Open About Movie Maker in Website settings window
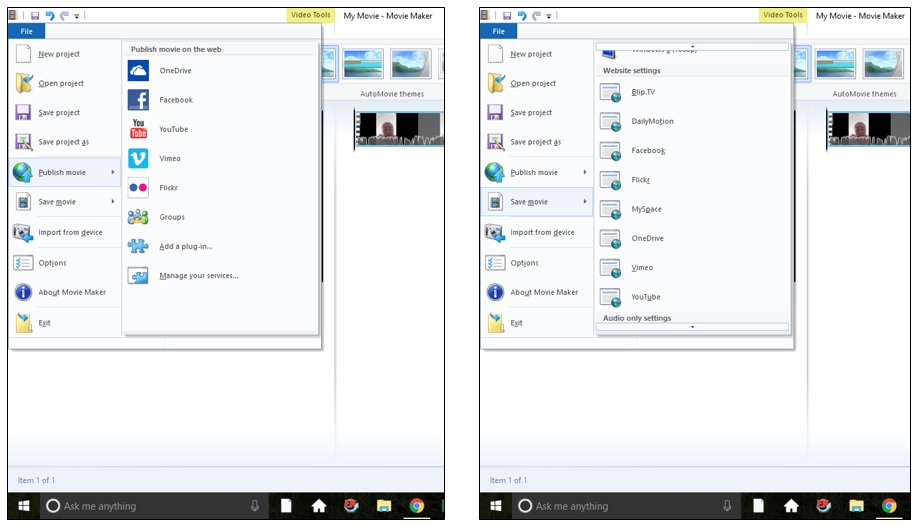The width and height of the screenshot is (918, 526). pyautogui.click(x=537, y=292)
